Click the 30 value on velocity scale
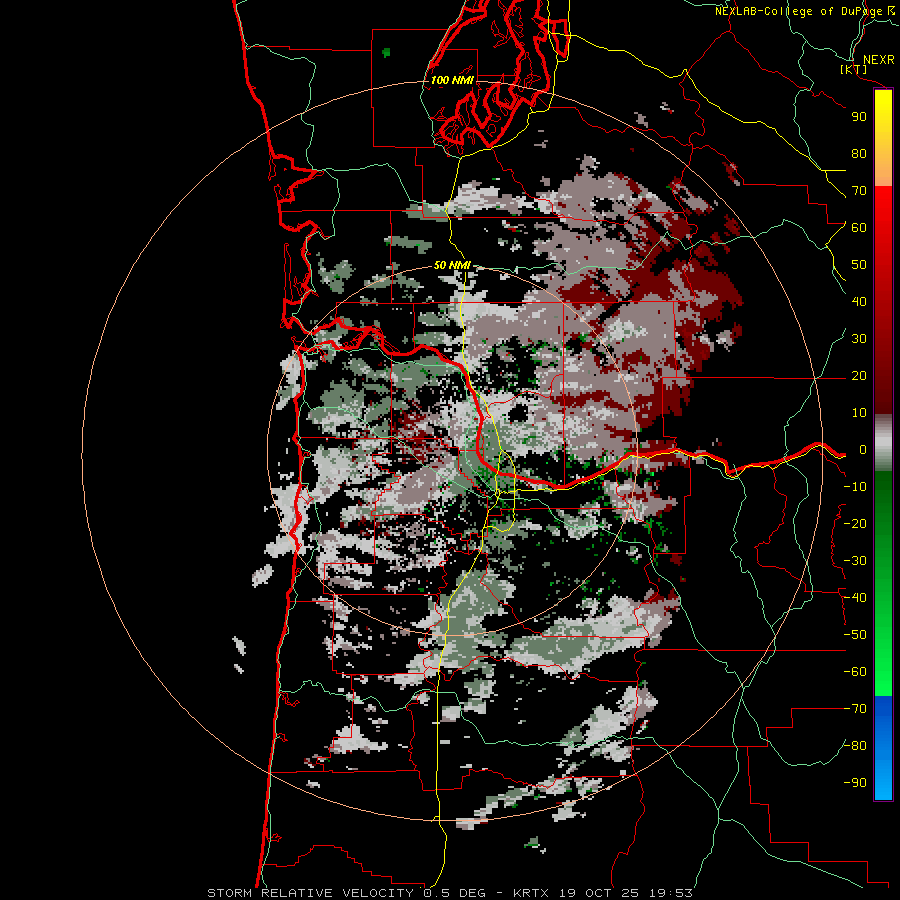The width and height of the screenshot is (900, 900). point(859,339)
